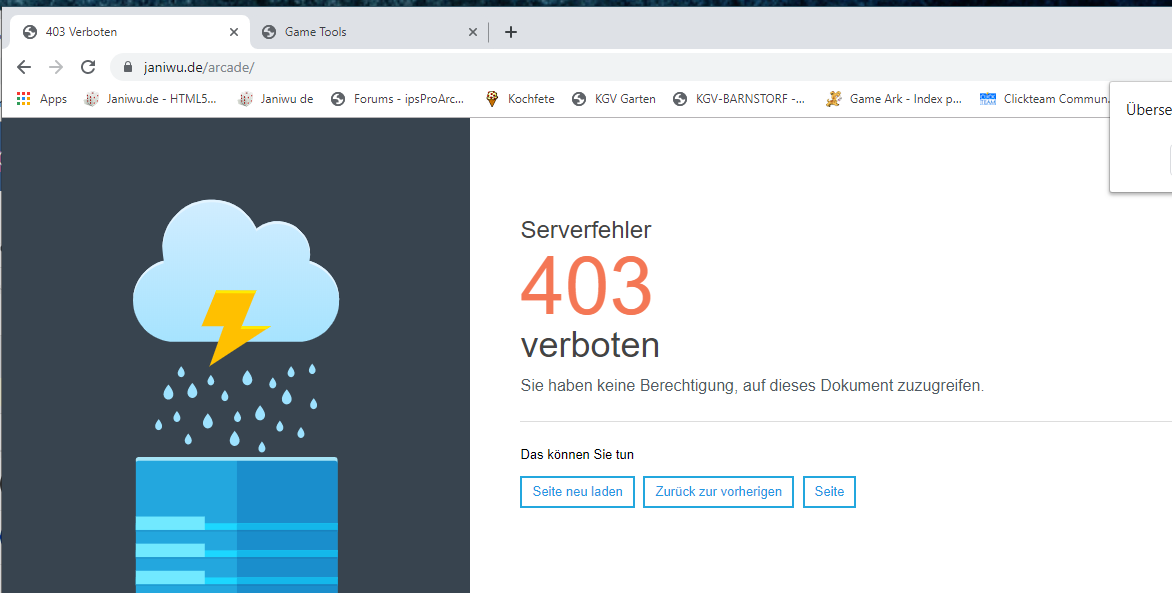The width and height of the screenshot is (1172, 593).
Task: Switch to the Game Tools tab
Action: [350, 32]
